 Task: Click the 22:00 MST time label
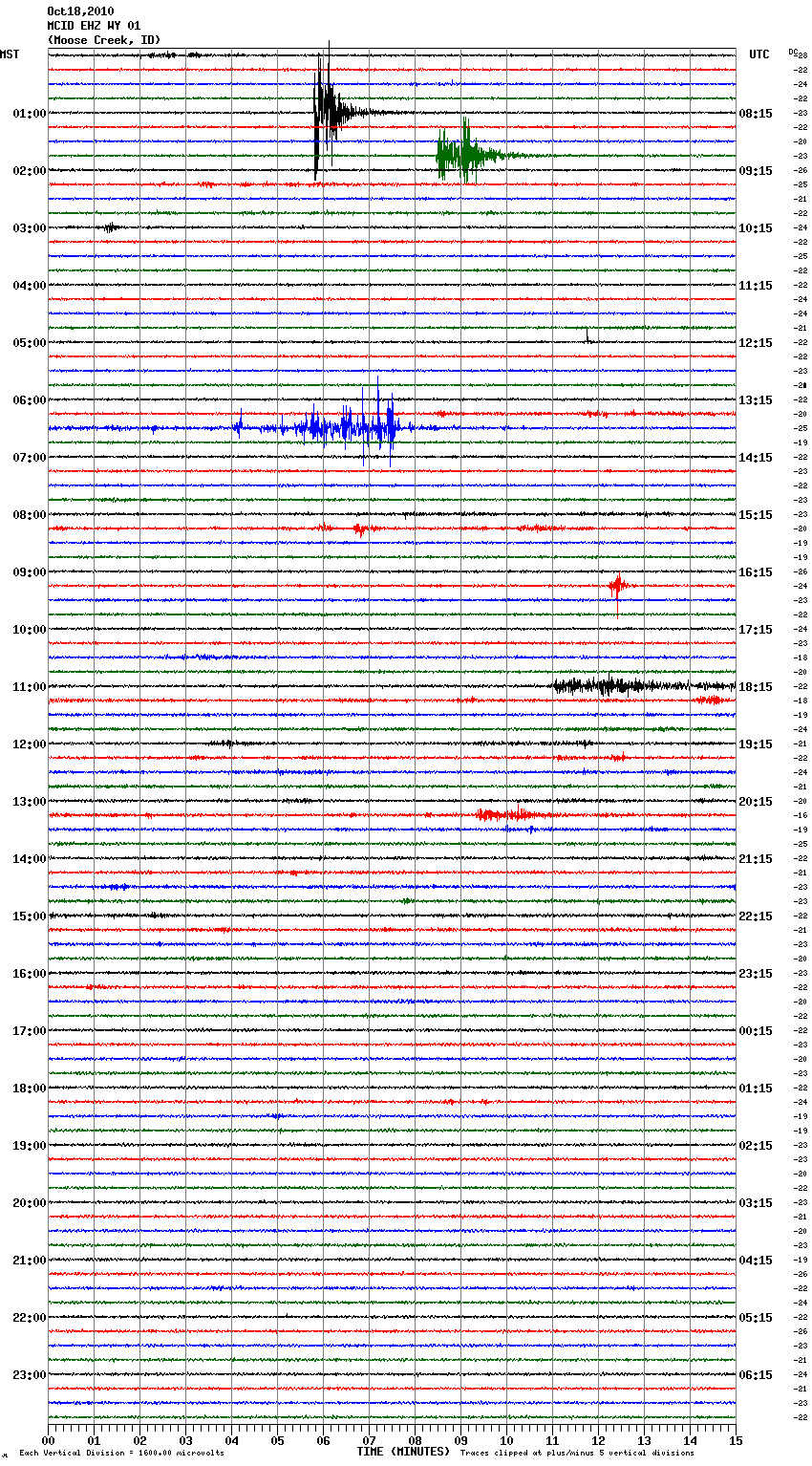tap(29, 1318)
